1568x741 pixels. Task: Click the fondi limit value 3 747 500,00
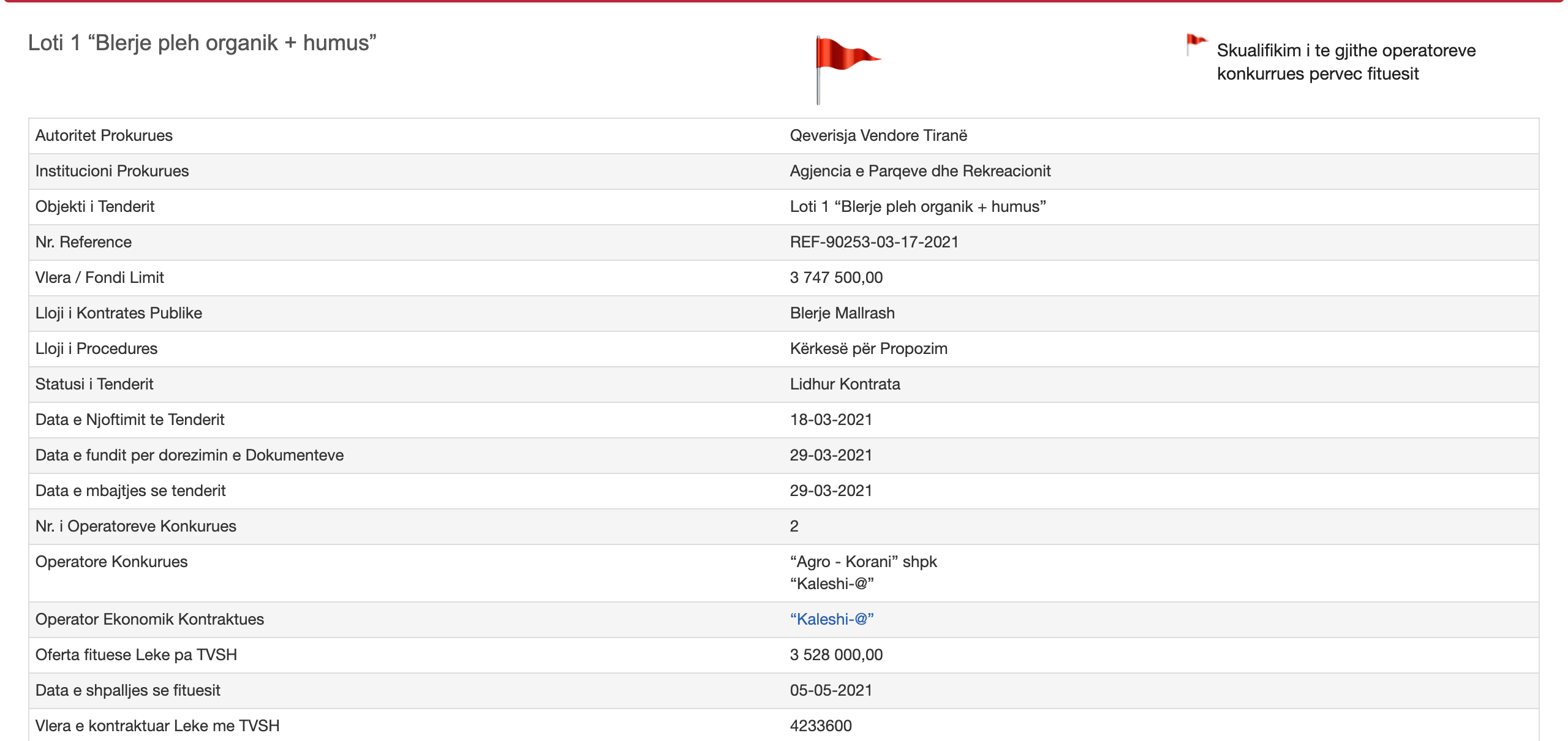836,277
